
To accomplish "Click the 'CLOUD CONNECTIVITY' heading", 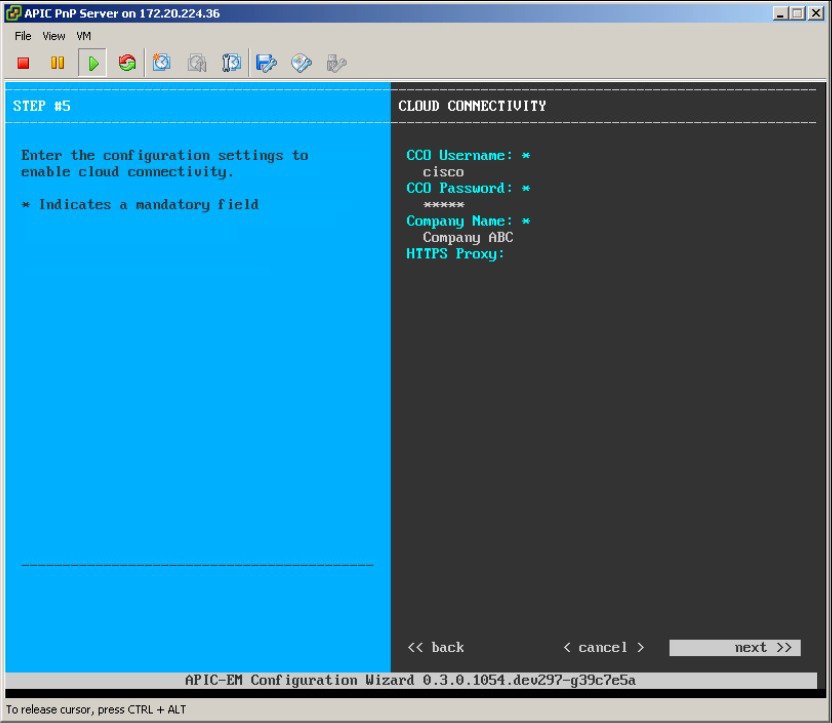I will point(472,106).
